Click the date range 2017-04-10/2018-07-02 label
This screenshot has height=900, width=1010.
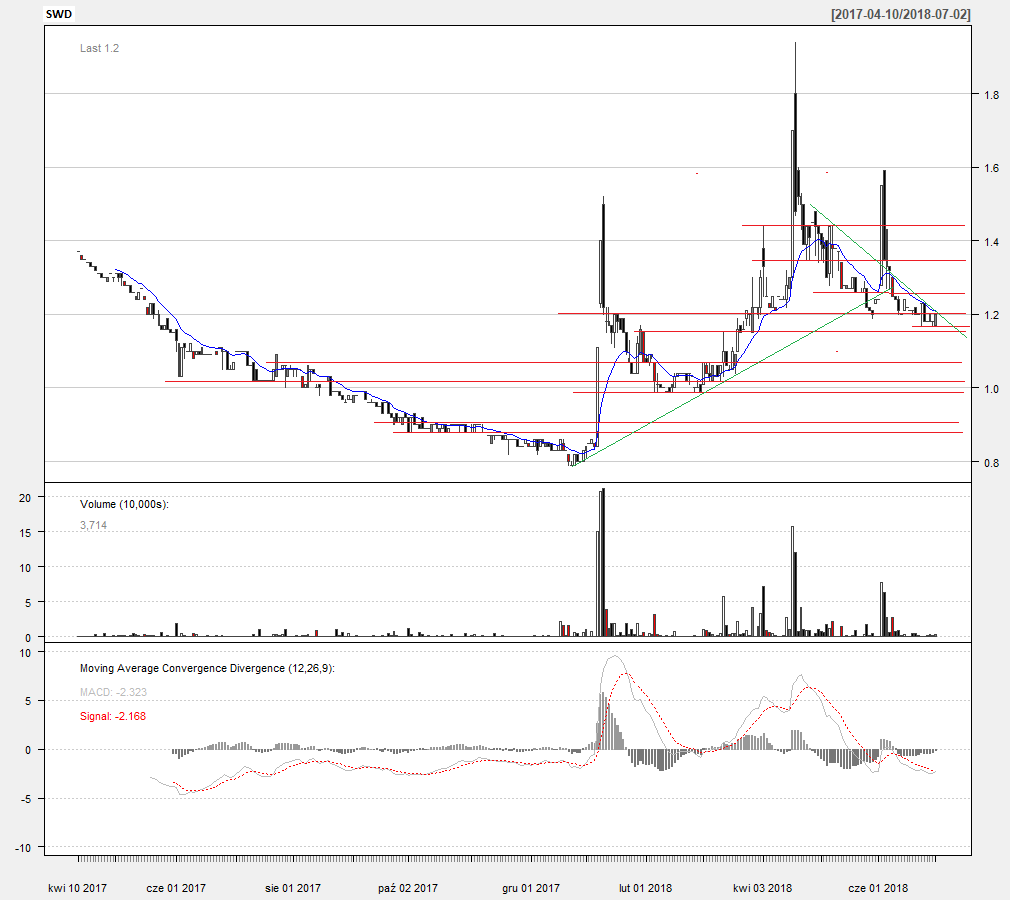click(900, 14)
